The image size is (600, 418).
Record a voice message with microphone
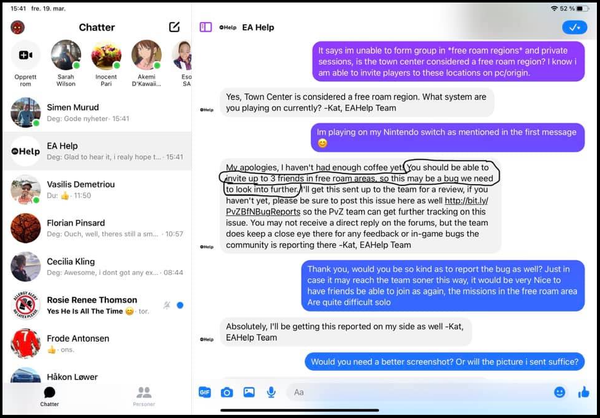coord(271,392)
